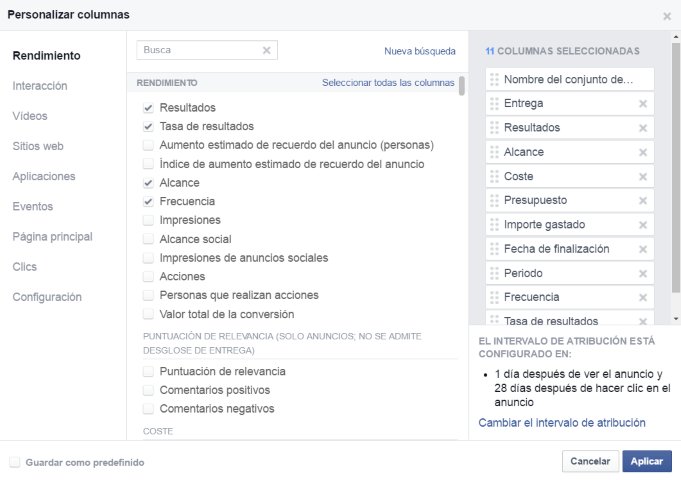Grab the drag handle beside selected Alcance
681x480 pixels.
(494, 152)
